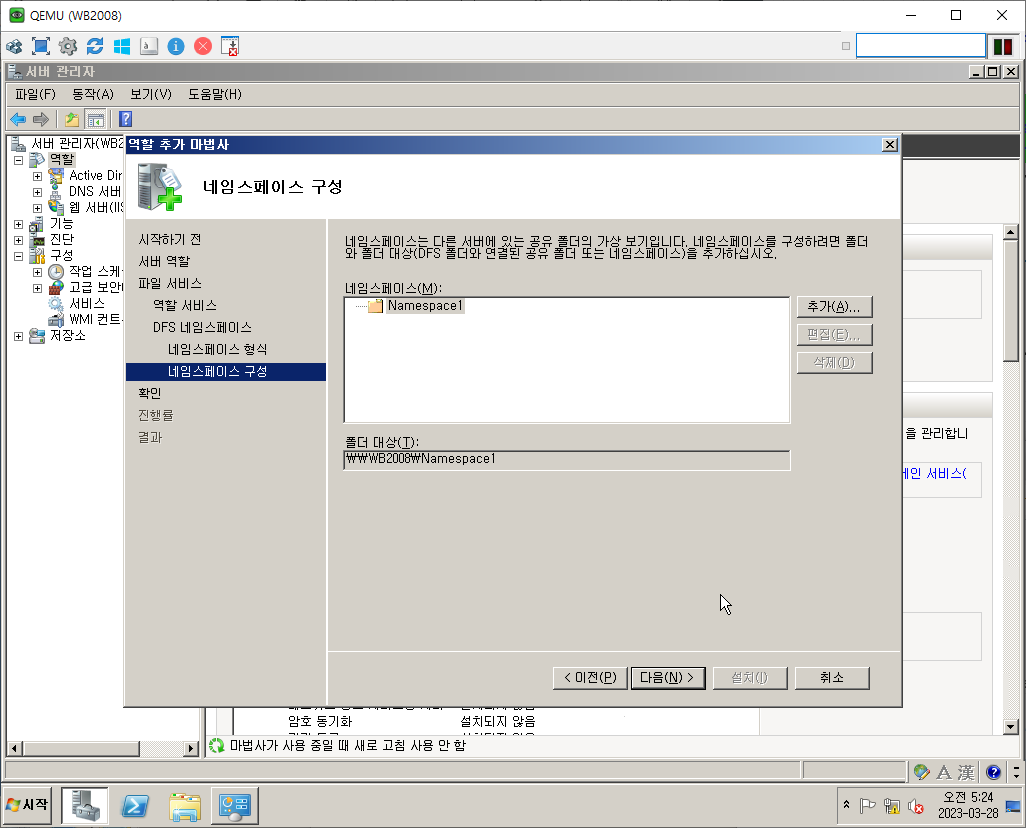Go to DFS 네임스페이스 wizard step
The height and width of the screenshot is (828, 1026).
tap(202, 327)
